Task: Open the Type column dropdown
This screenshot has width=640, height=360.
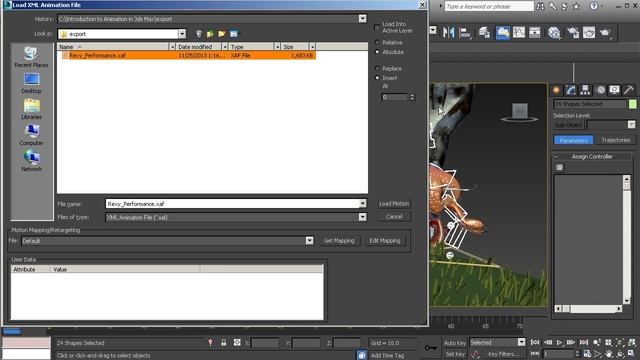Action: [x=277, y=47]
